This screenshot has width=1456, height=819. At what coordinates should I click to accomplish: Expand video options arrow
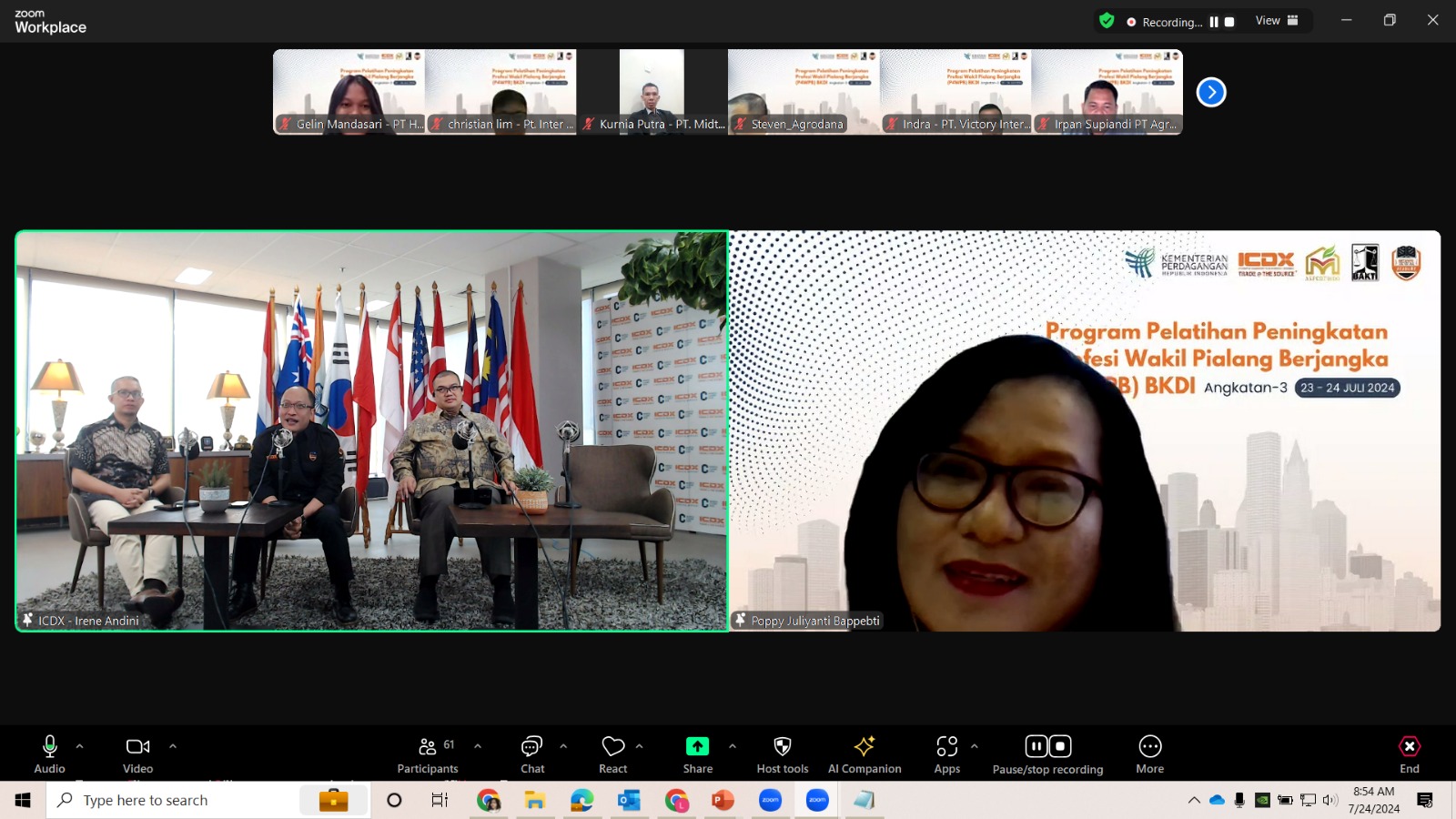[173, 746]
